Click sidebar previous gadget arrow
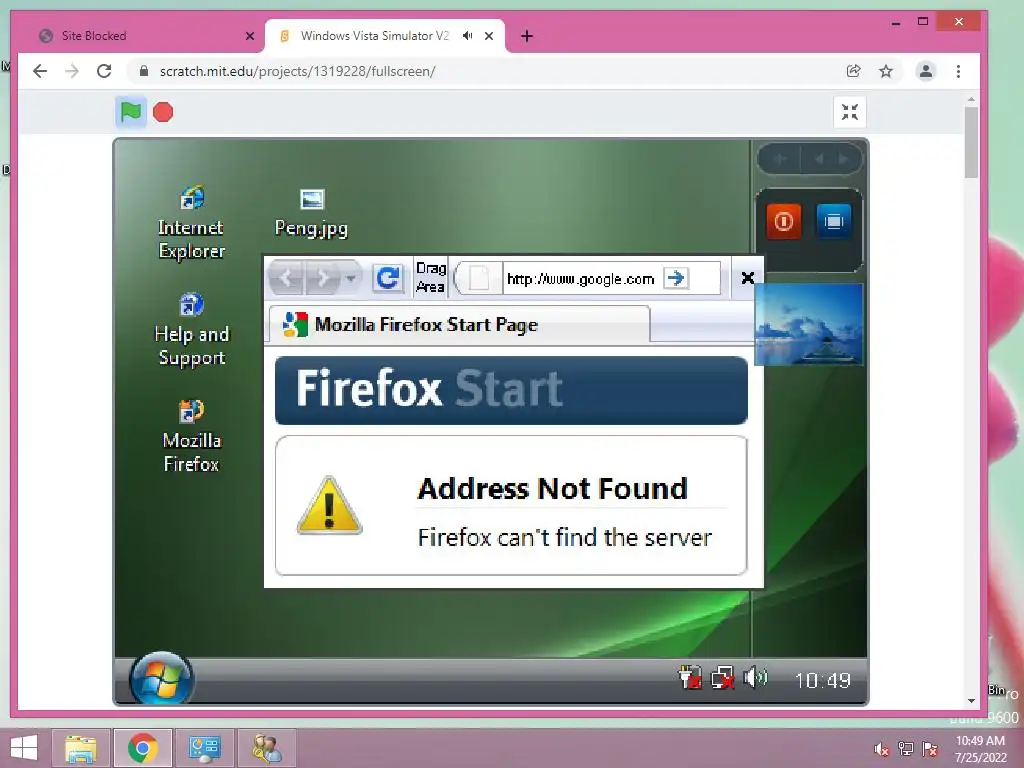 (x=819, y=159)
